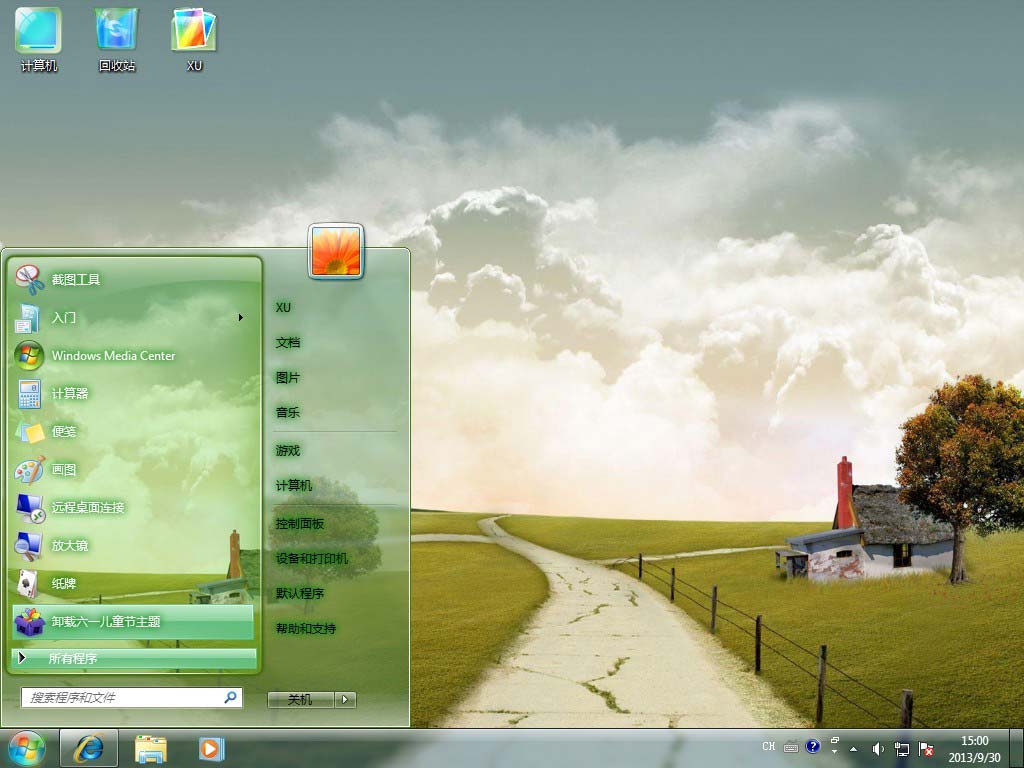Click the Internet Explorer taskbar icon

pyautogui.click(x=89, y=747)
